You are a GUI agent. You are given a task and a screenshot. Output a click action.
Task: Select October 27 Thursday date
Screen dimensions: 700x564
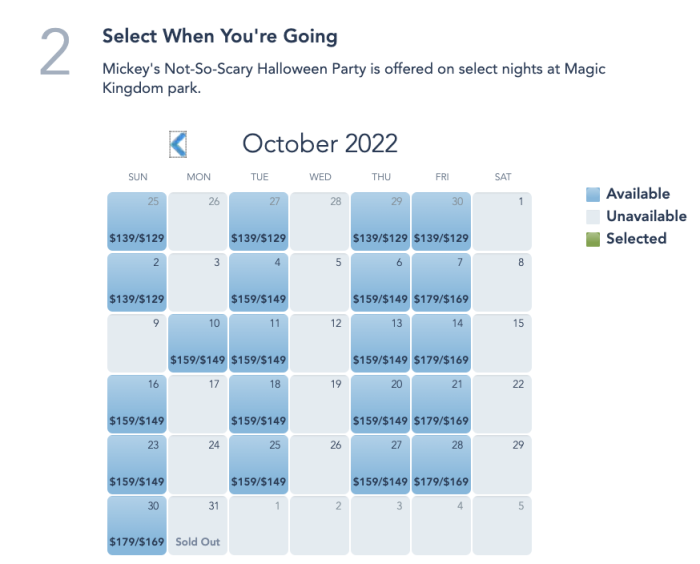pos(380,465)
